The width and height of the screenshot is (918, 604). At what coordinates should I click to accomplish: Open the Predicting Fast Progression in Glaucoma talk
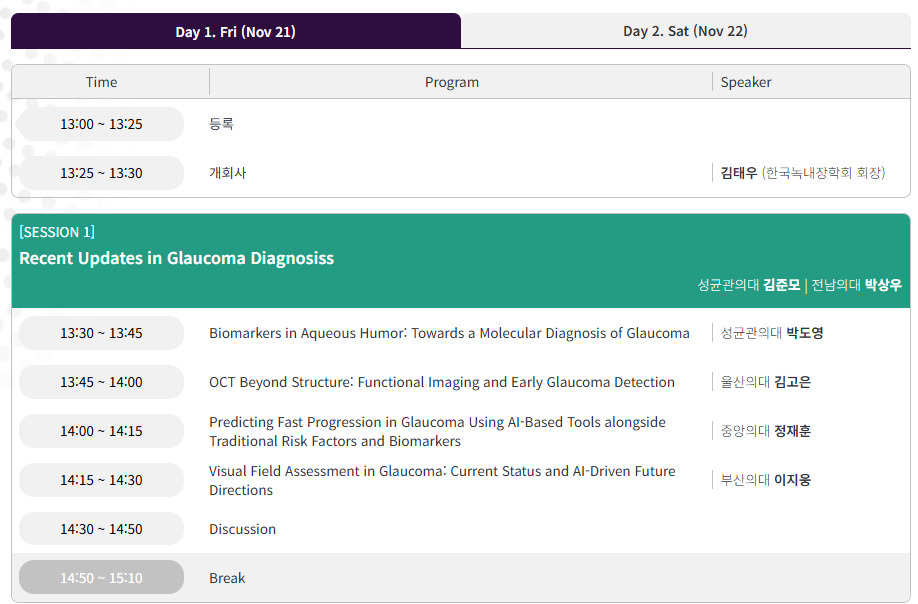point(437,431)
